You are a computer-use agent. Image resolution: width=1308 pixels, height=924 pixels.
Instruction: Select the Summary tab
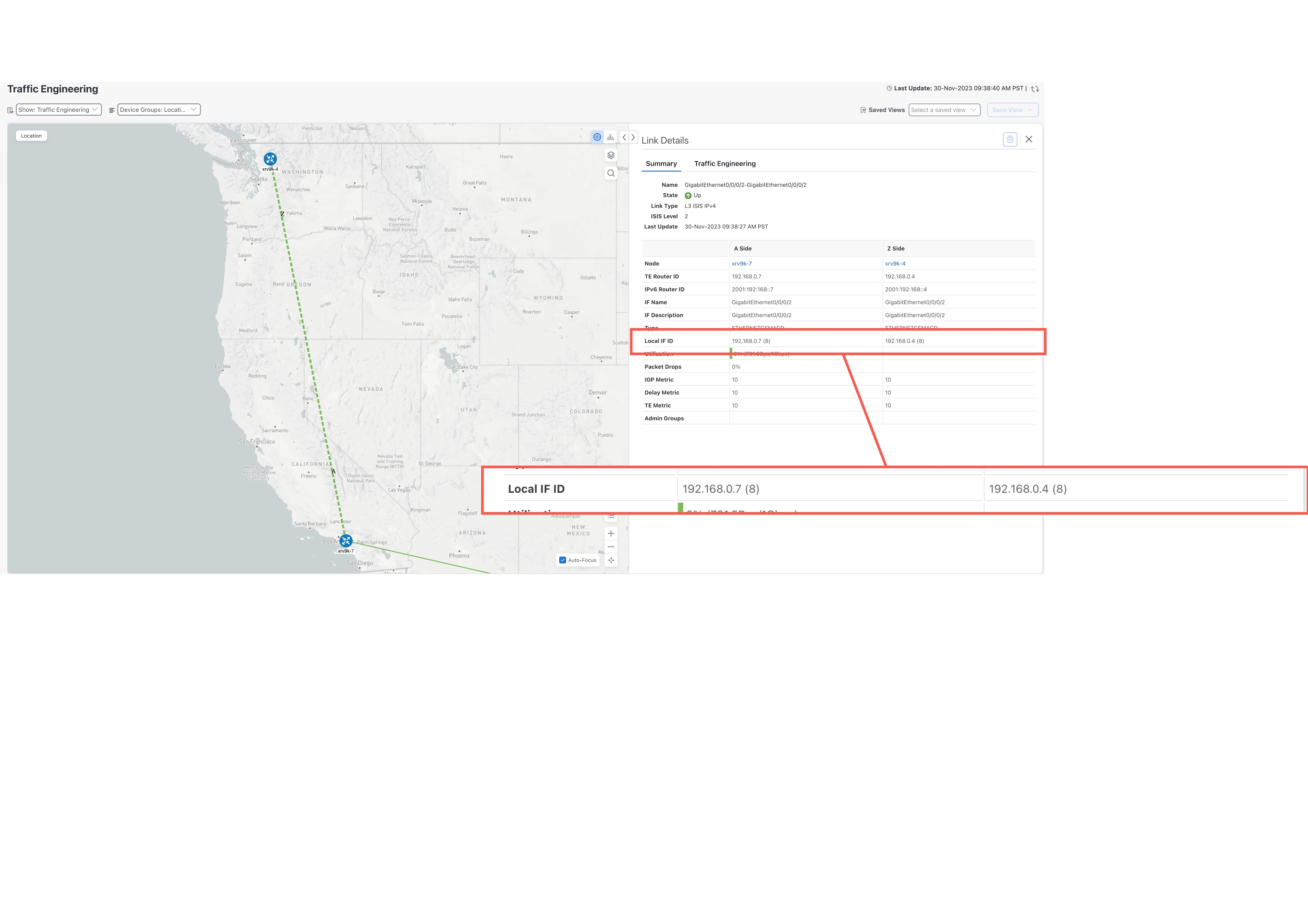click(x=661, y=164)
